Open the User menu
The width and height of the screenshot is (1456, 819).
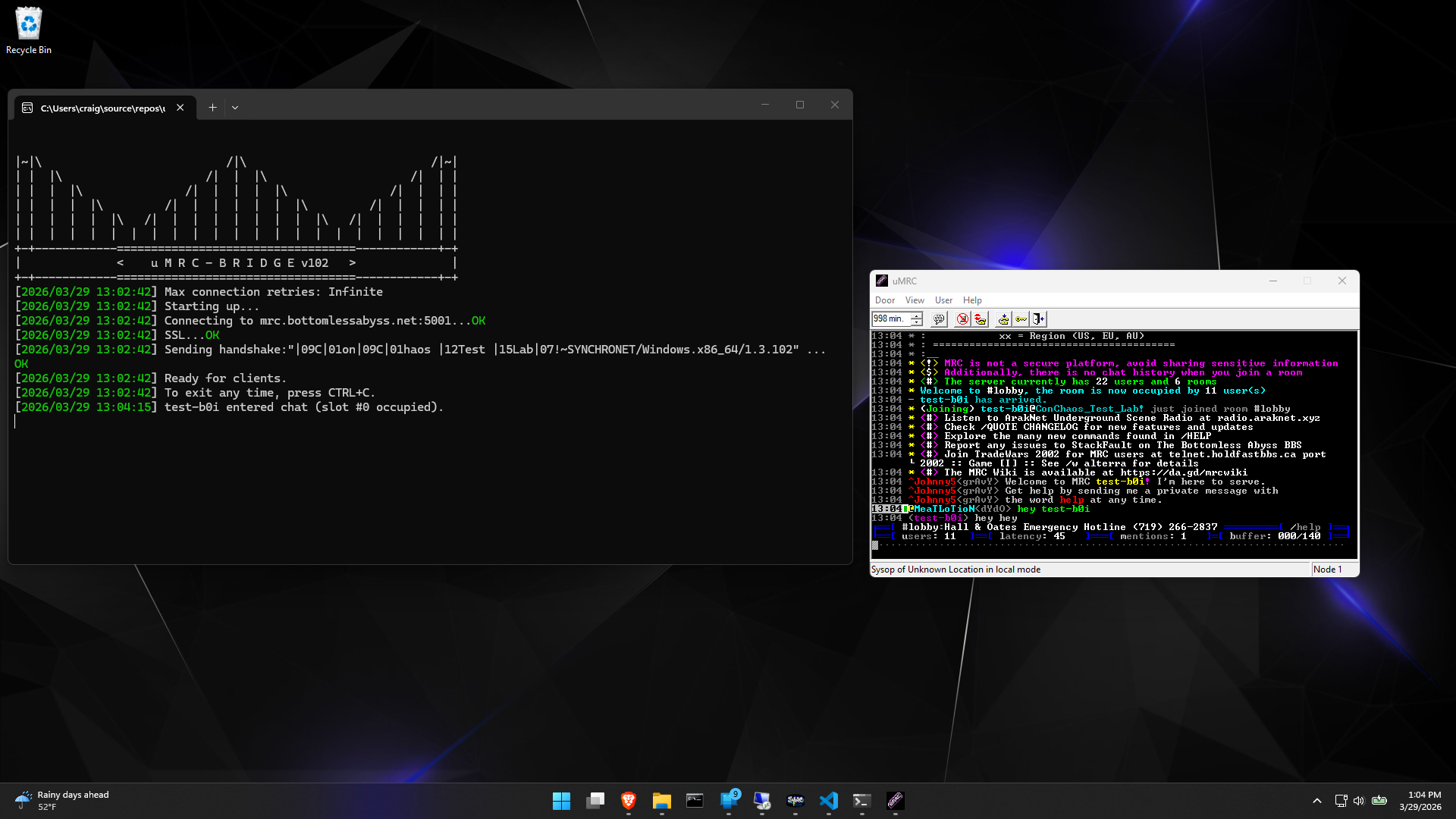pyautogui.click(x=943, y=300)
